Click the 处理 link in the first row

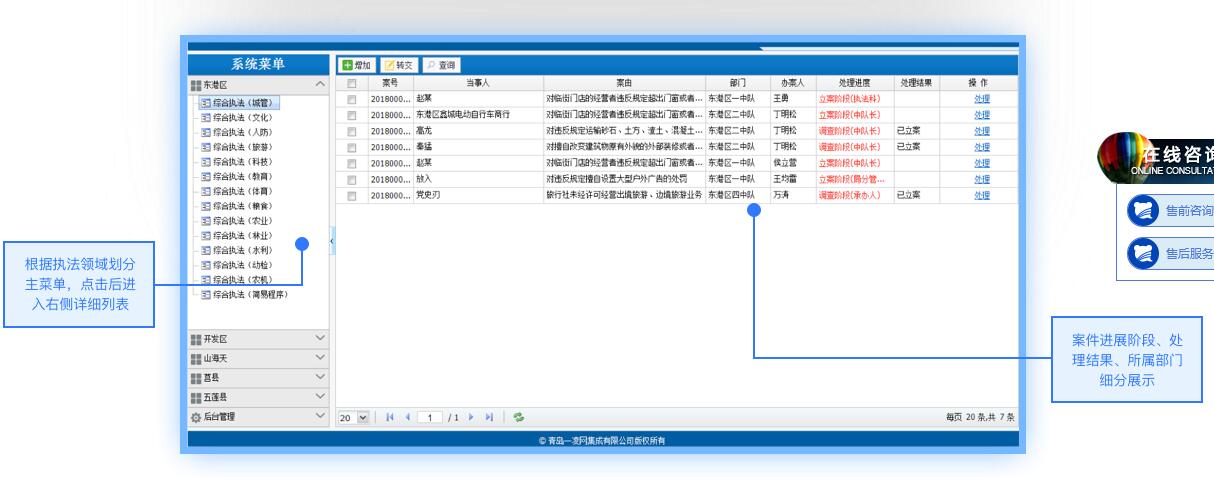click(981, 99)
